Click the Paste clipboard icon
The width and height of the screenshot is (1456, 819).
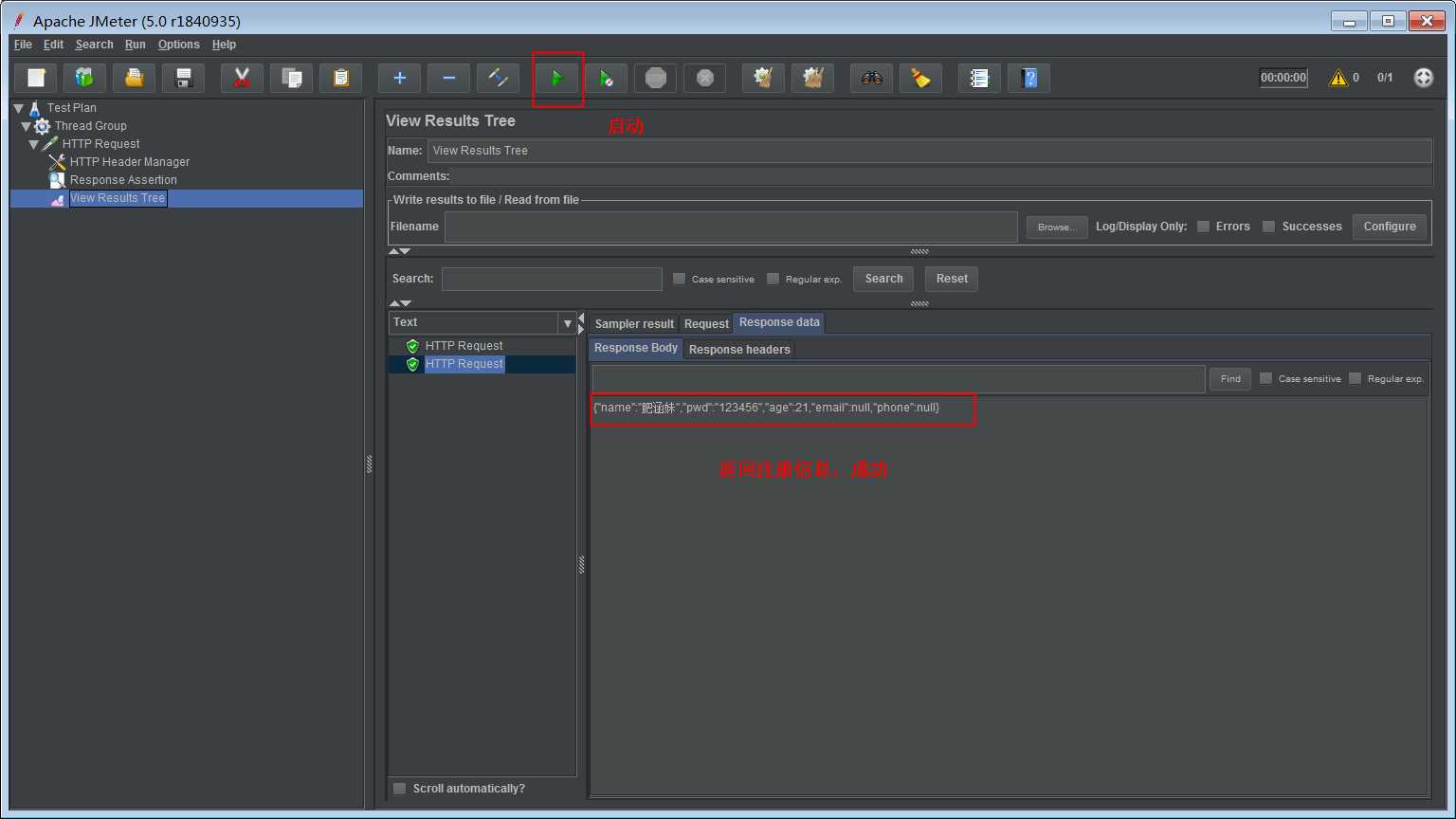tap(341, 78)
